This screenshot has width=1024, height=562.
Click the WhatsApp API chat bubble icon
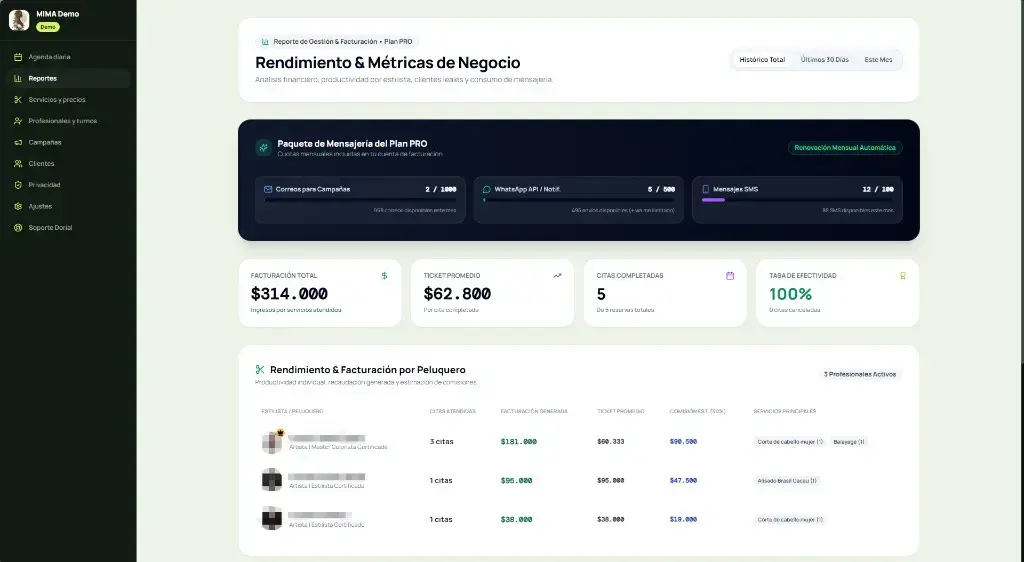487,189
